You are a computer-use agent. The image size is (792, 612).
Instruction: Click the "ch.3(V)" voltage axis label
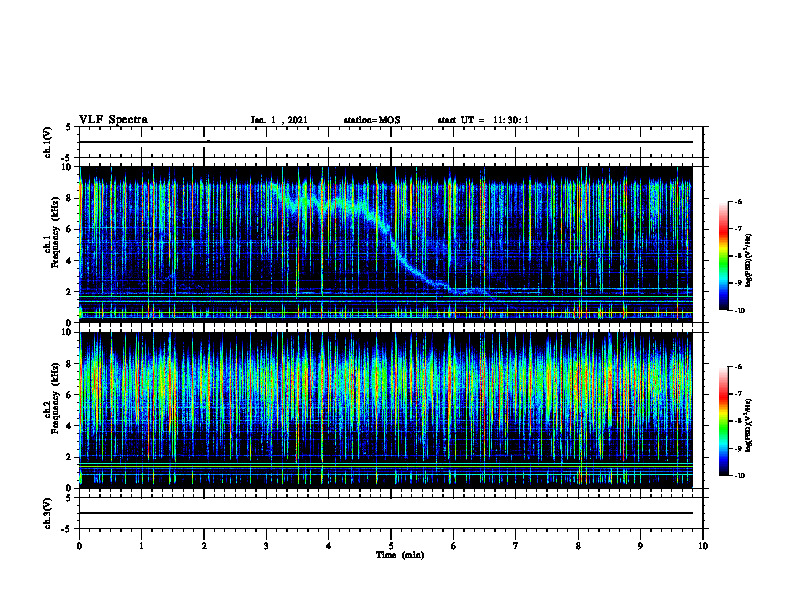47,513
